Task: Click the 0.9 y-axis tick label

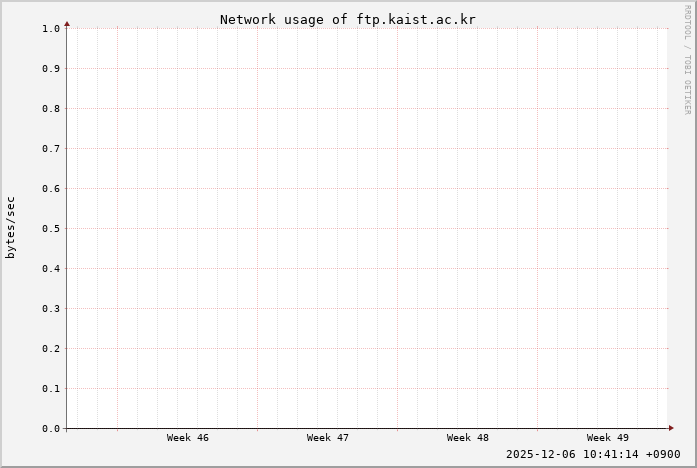Action: (x=51, y=69)
